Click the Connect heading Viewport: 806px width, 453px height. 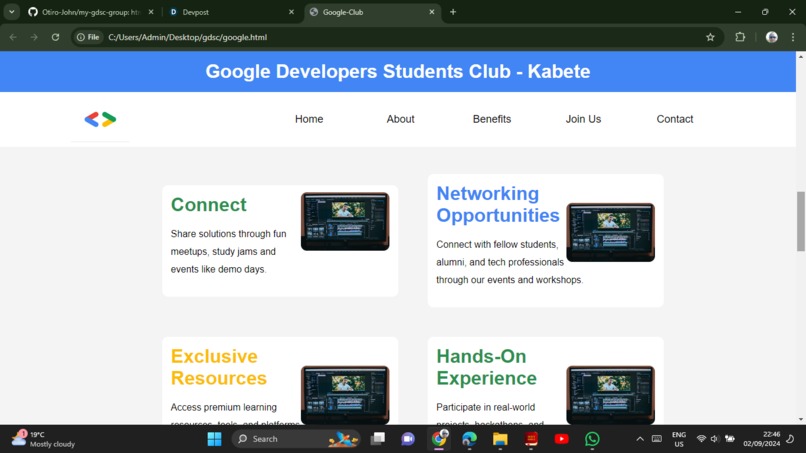click(x=209, y=205)
